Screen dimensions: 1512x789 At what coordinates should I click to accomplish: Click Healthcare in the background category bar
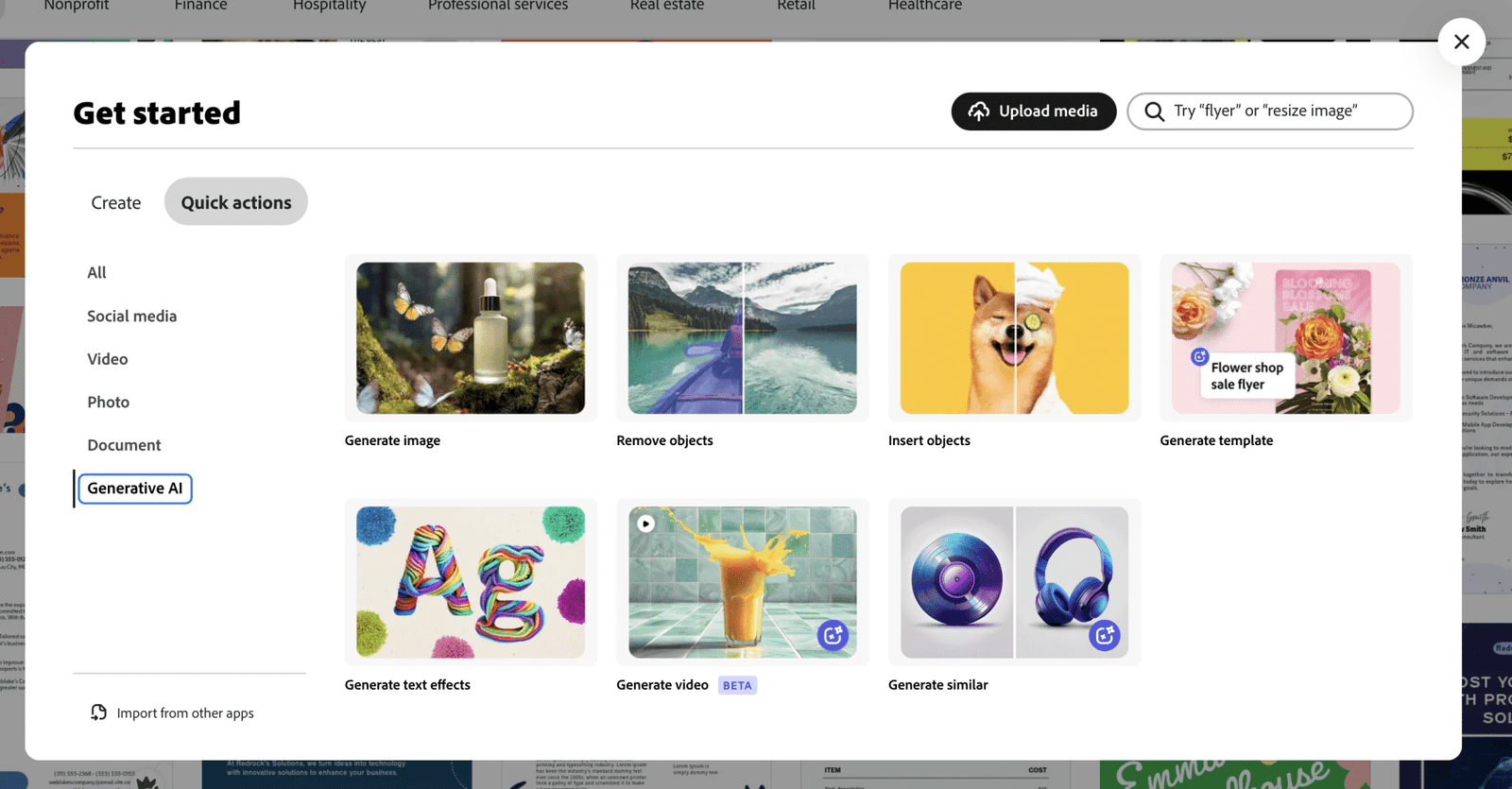tap(925, 6)
